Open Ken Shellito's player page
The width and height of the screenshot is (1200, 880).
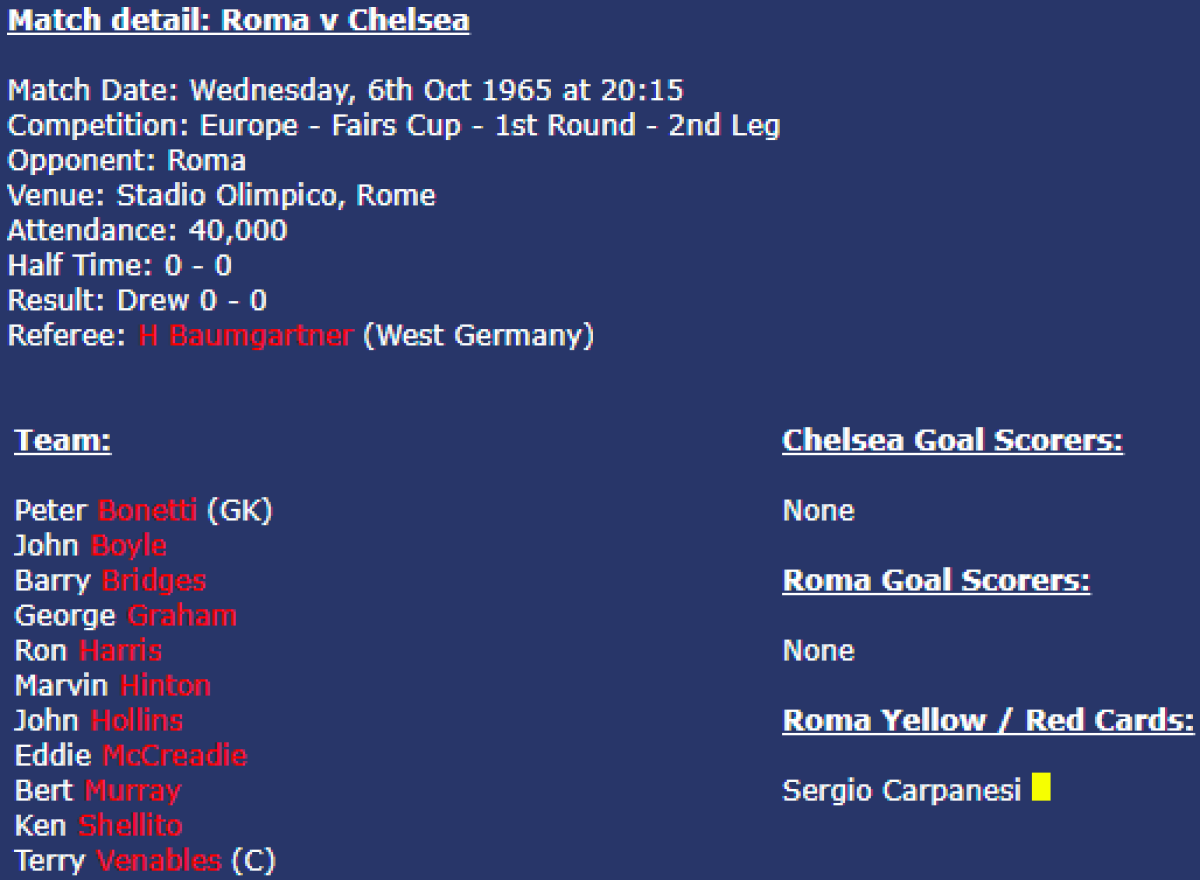click(x=130, y=826)
